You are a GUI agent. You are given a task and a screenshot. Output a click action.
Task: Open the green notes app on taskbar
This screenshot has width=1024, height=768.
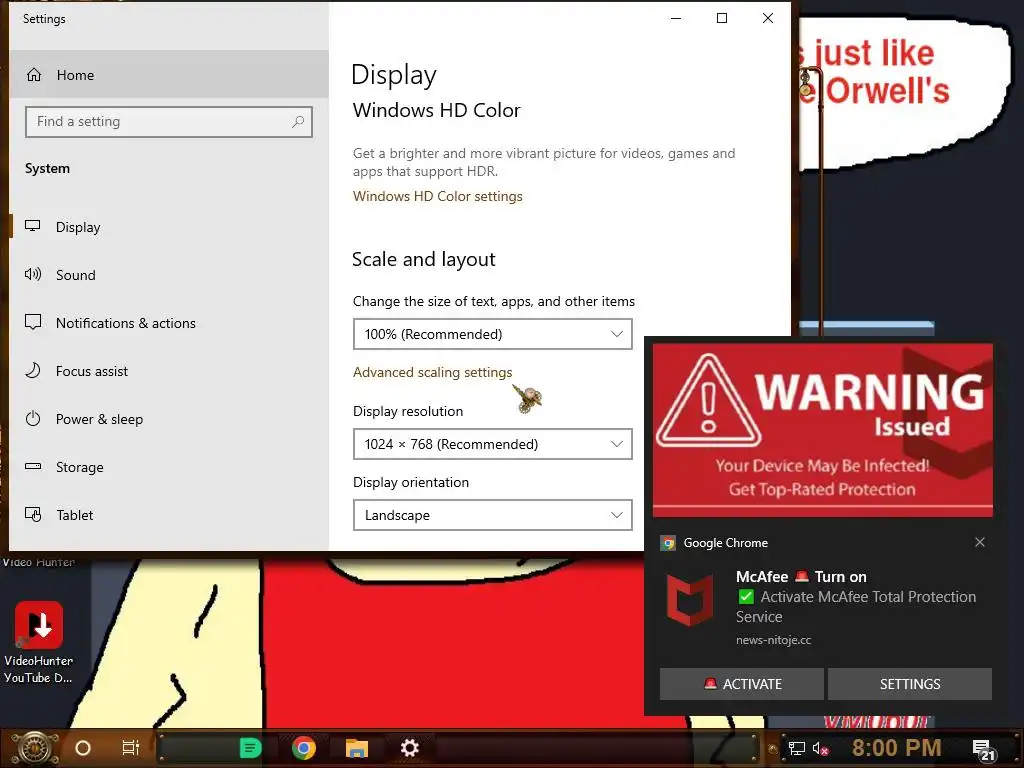pyautogui.click(x=250, y=748)
